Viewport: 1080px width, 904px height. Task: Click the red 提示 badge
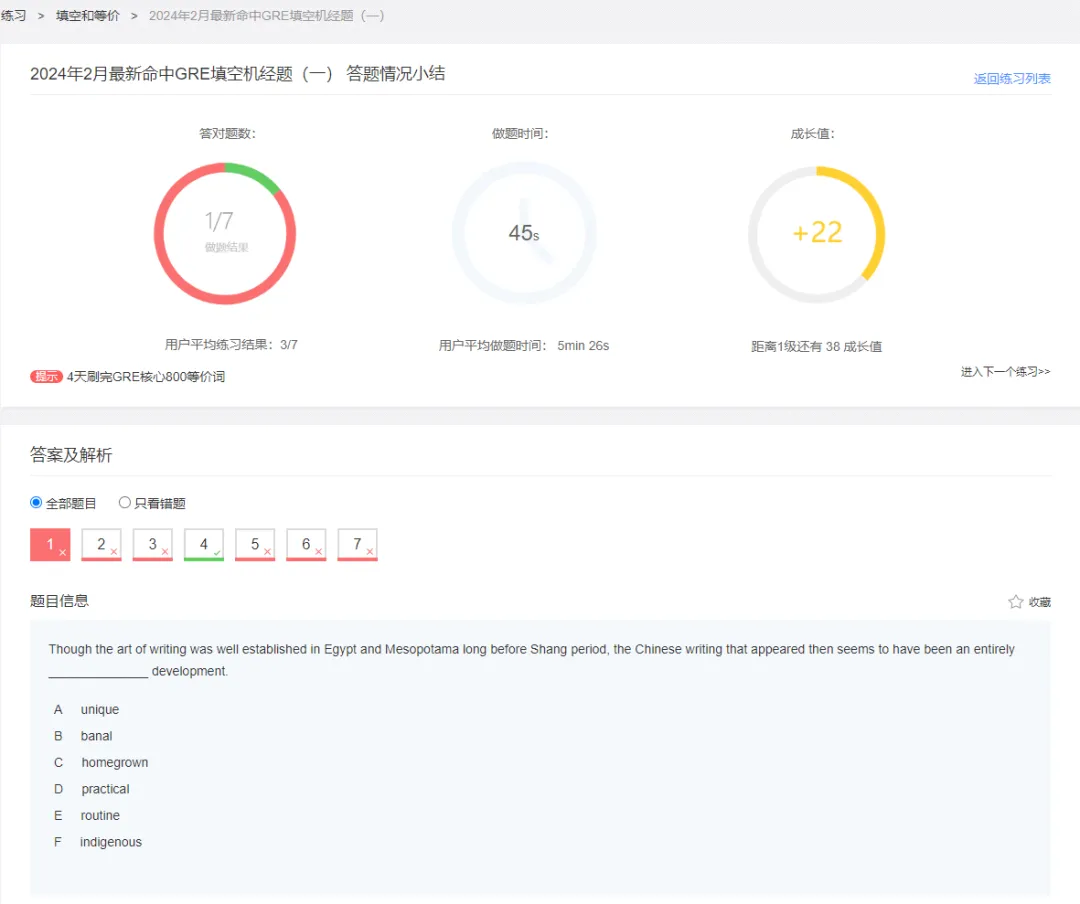point(46,377)
